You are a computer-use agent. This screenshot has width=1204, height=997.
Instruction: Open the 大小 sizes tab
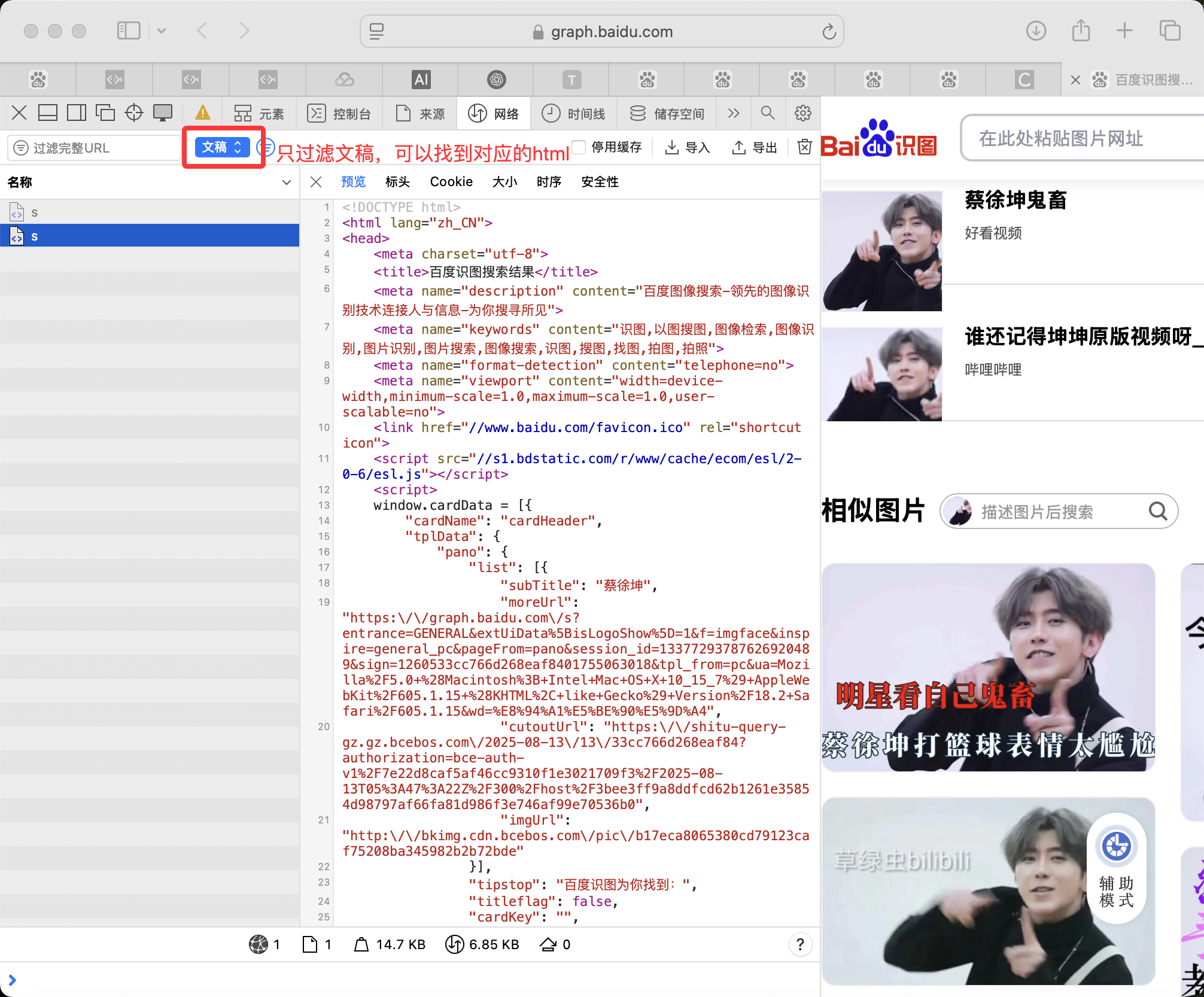[x=504, y=182]
